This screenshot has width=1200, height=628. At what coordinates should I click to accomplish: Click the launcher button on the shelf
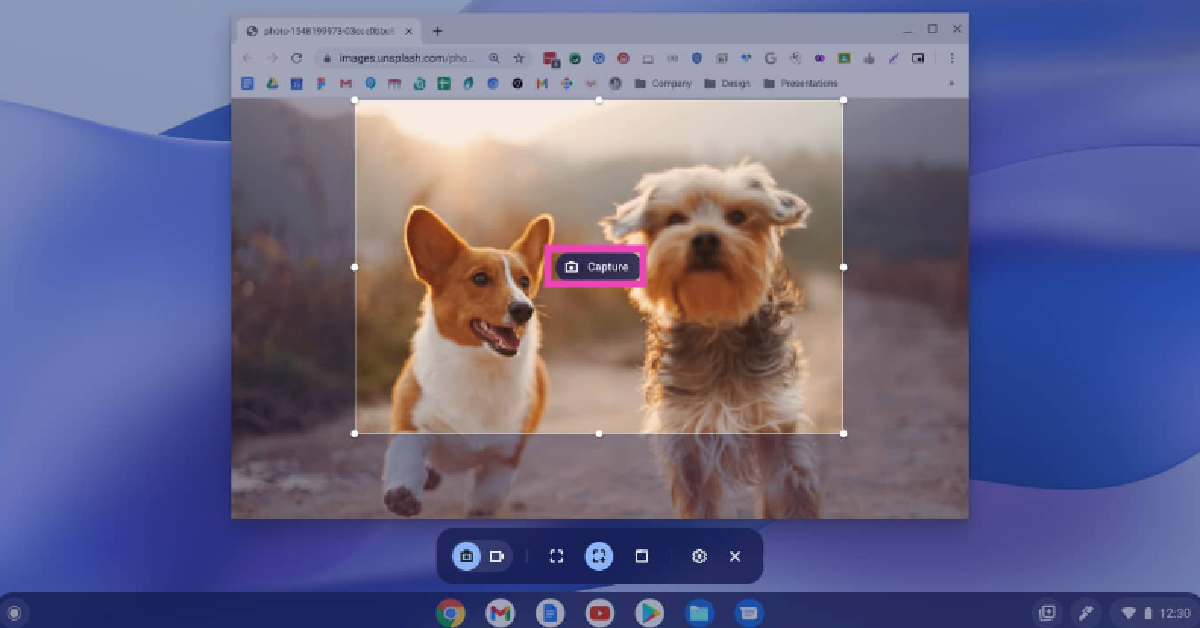click(15, 612)
